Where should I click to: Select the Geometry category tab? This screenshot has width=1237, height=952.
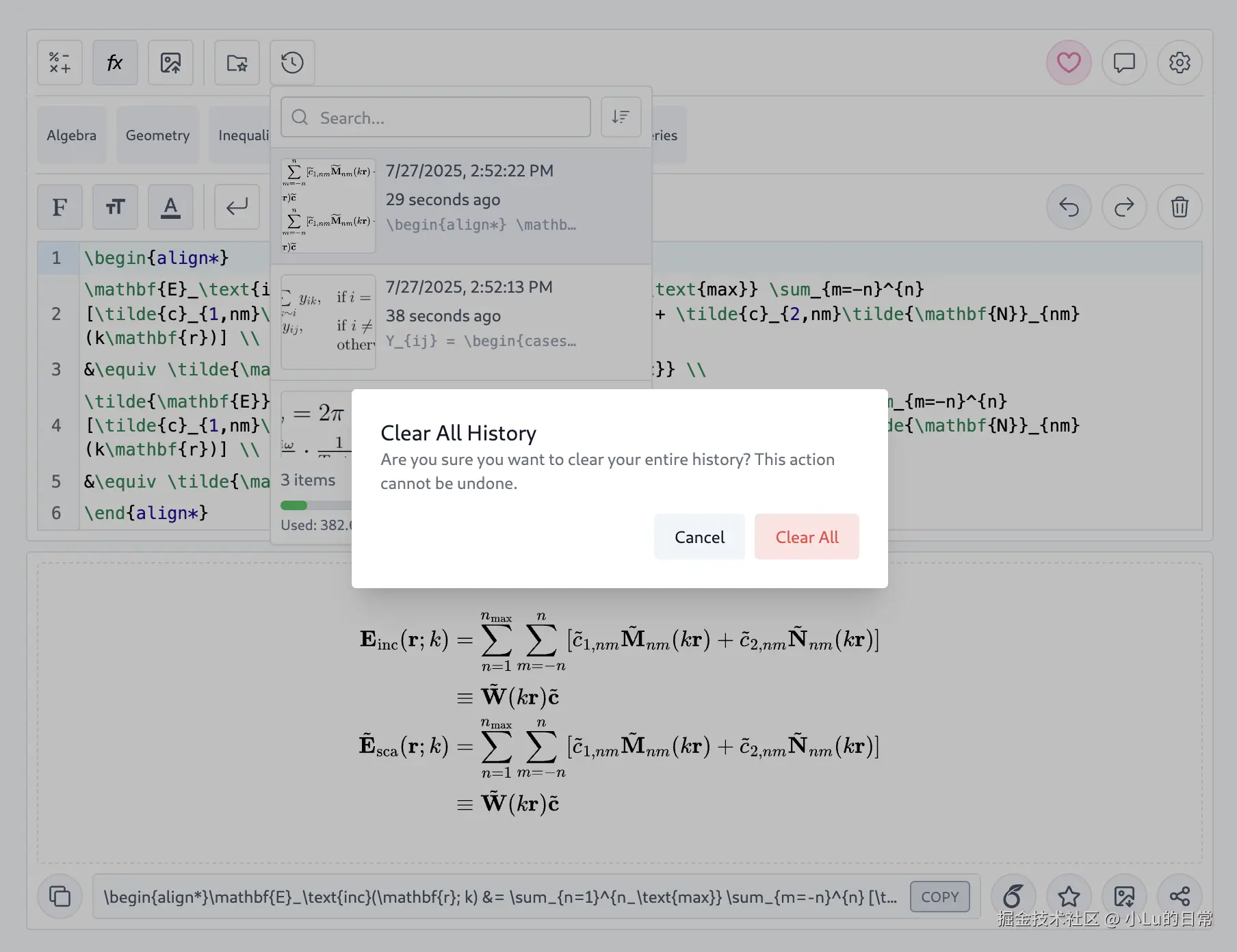pyautogui.click(x=157, y=135)
